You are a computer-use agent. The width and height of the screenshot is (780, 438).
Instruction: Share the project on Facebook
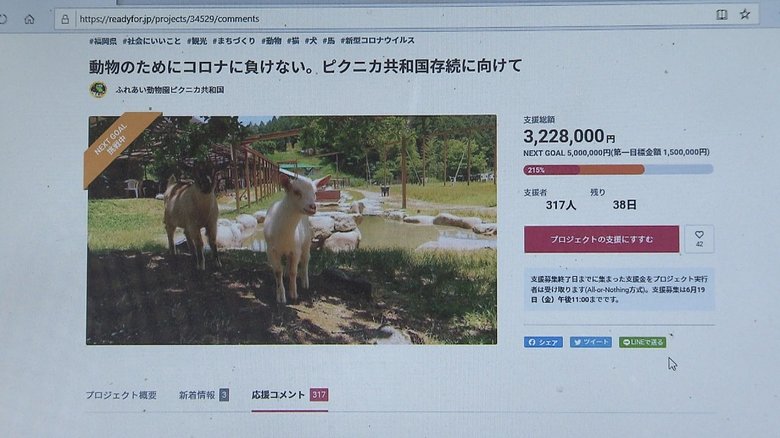[543, 342]
